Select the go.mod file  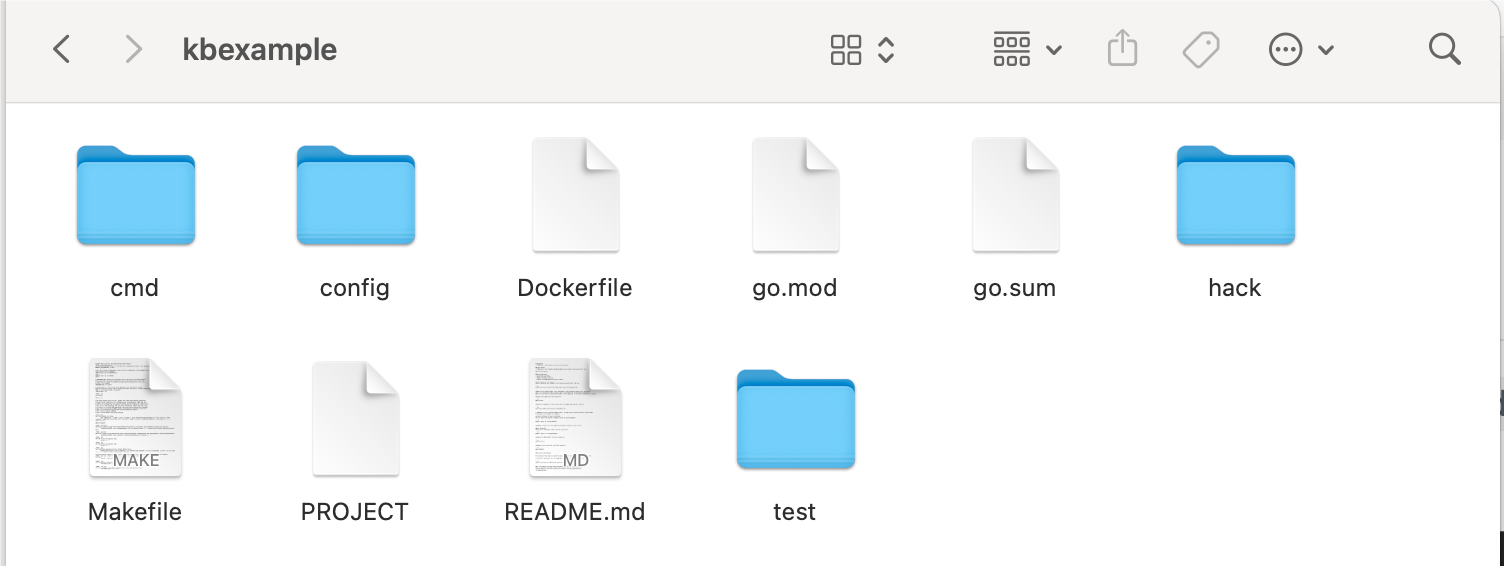(x=795, y=195)
